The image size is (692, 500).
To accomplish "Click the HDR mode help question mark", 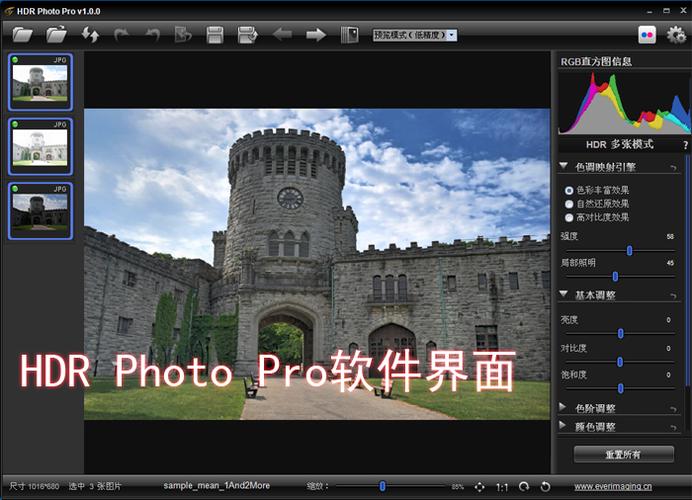I will (685, 145).
